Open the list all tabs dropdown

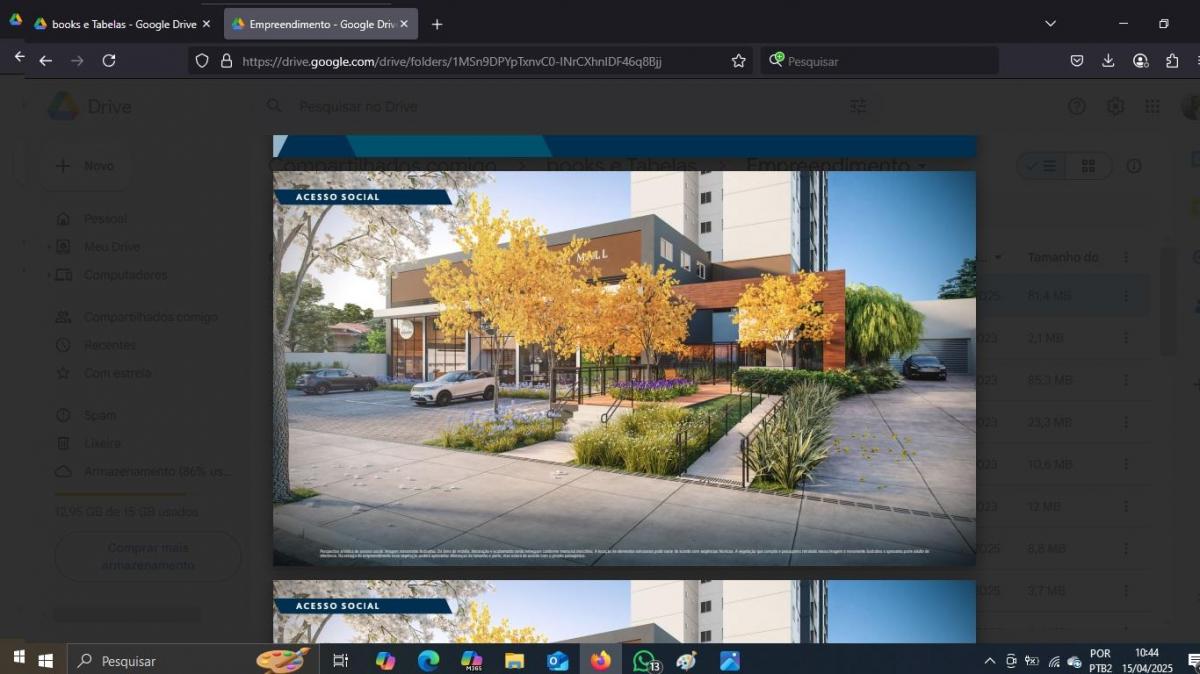[x=1050, y=24]
